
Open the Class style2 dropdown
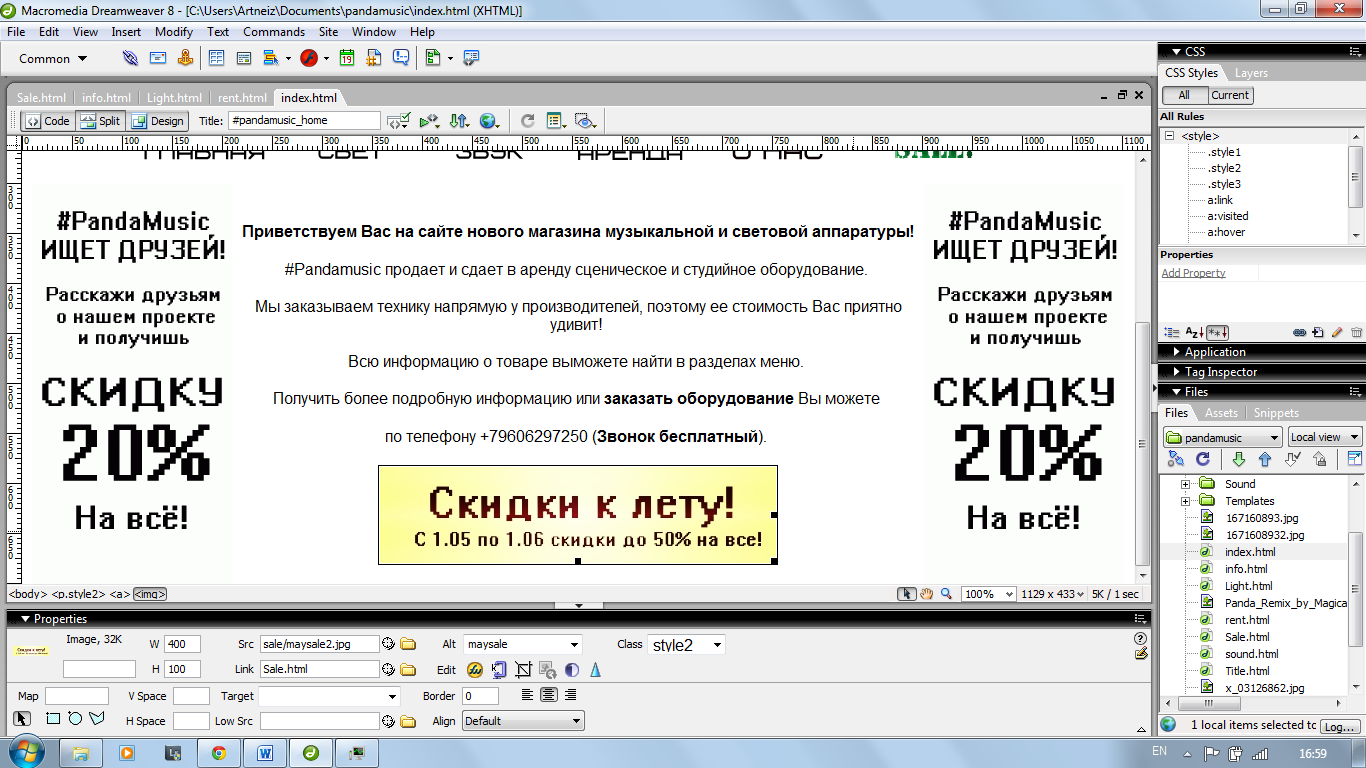(716, 645)
